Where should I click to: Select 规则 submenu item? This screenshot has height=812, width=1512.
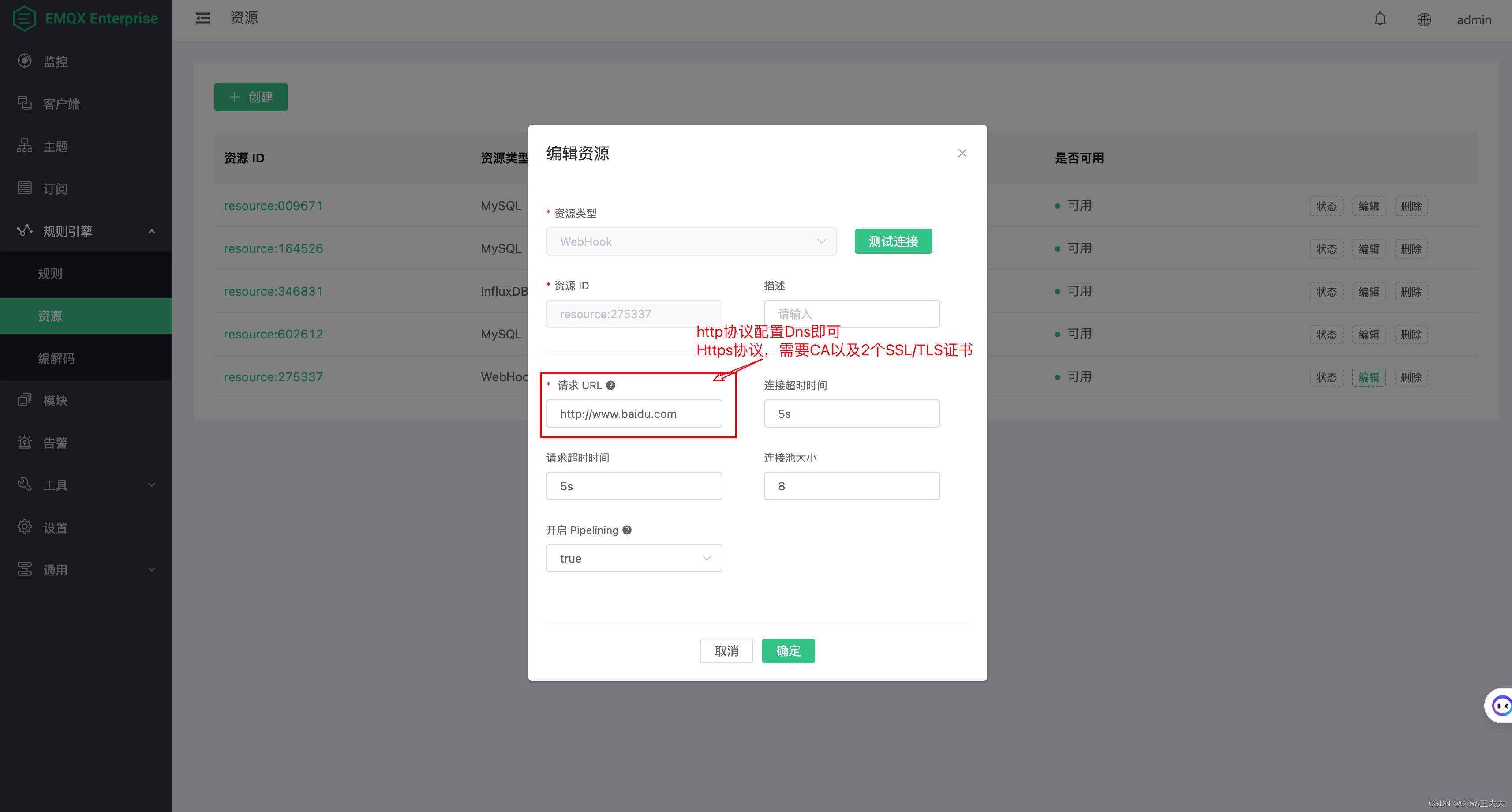pos(86,274)
